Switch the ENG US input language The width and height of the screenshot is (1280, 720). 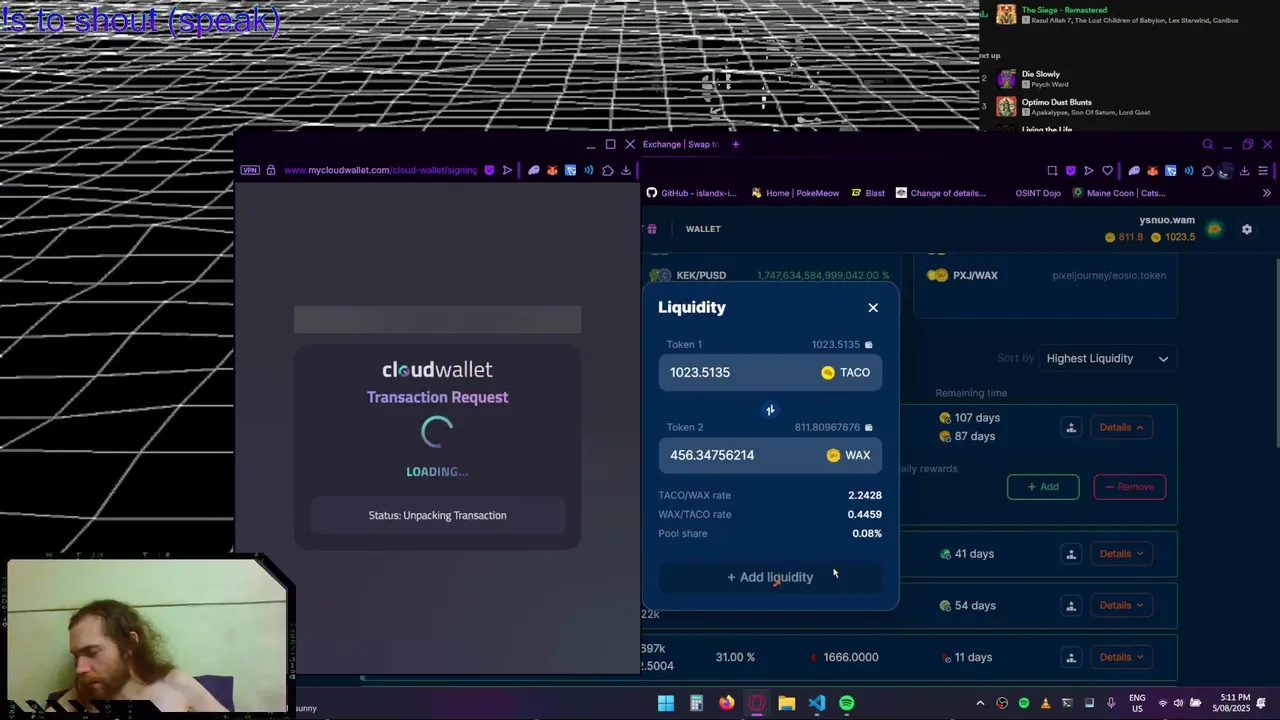click(1138, 703)
